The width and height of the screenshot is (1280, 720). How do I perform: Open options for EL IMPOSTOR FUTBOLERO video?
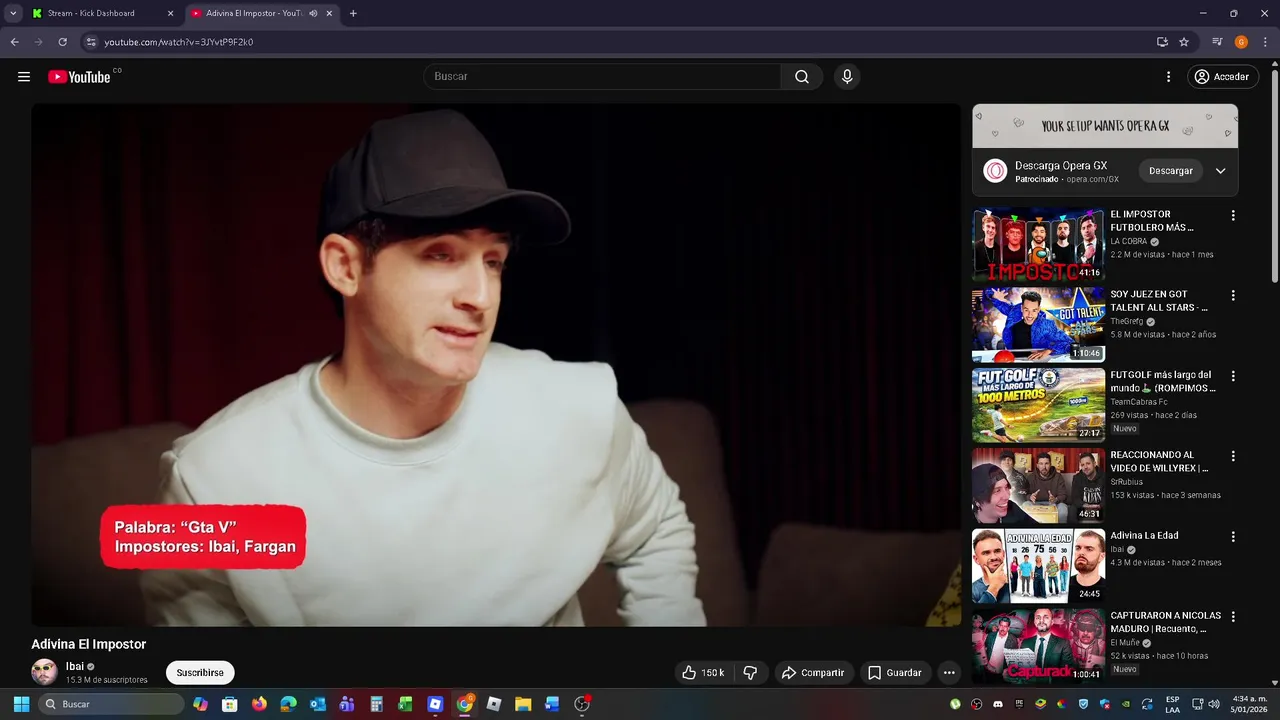(x=1233, y=215)
